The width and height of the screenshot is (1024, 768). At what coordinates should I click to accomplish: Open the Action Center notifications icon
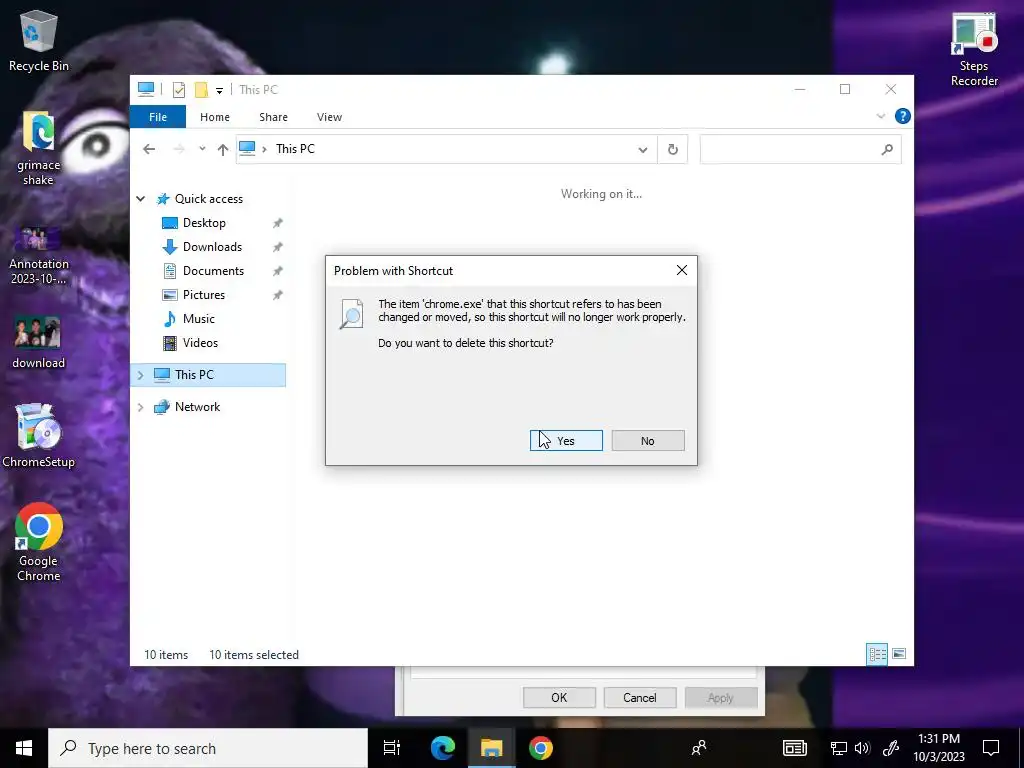991,748
